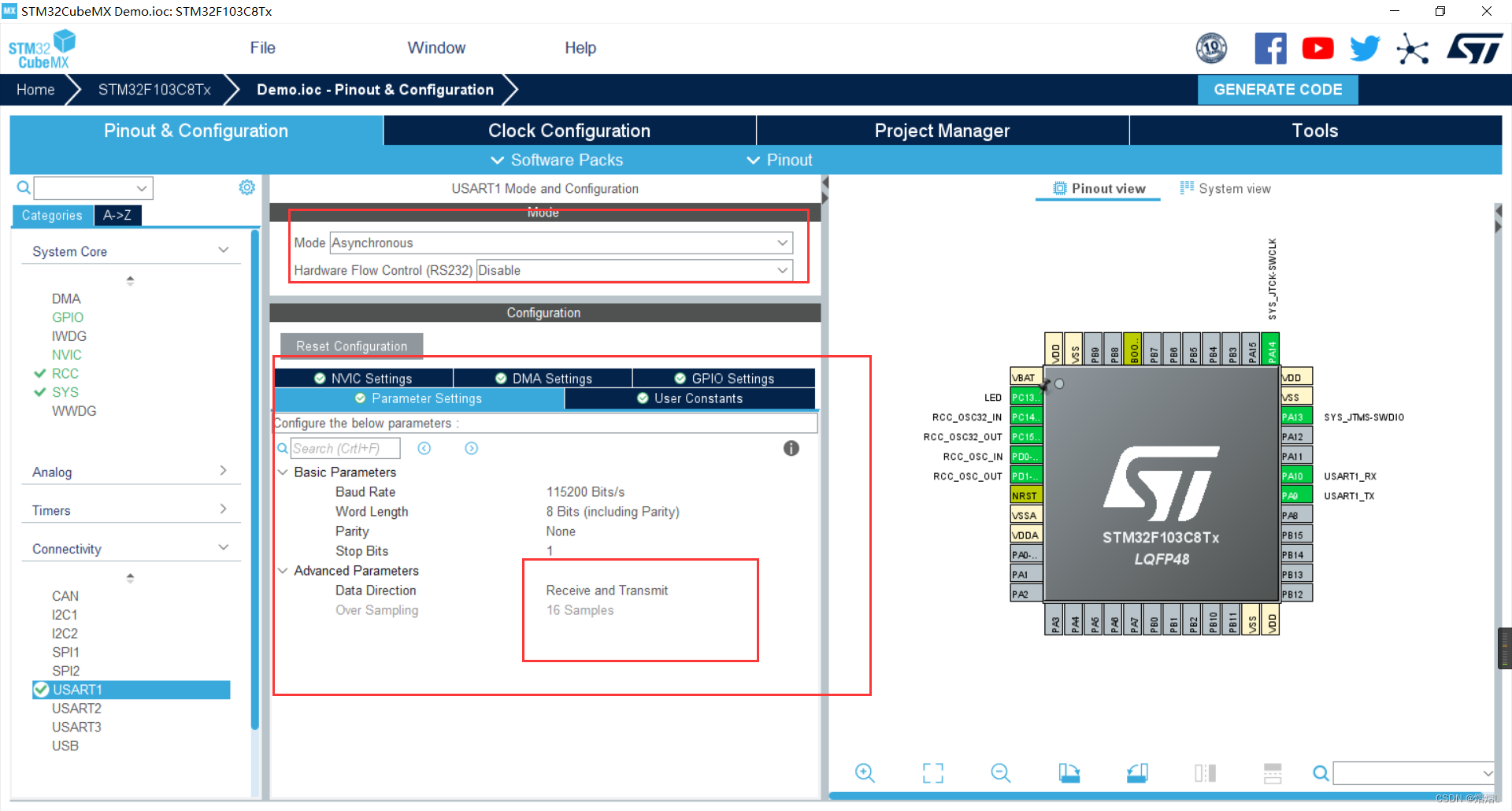Open peripheral search combo box arrow
This screenshot has width=1512, height=811.
click(x=142, y=187)
